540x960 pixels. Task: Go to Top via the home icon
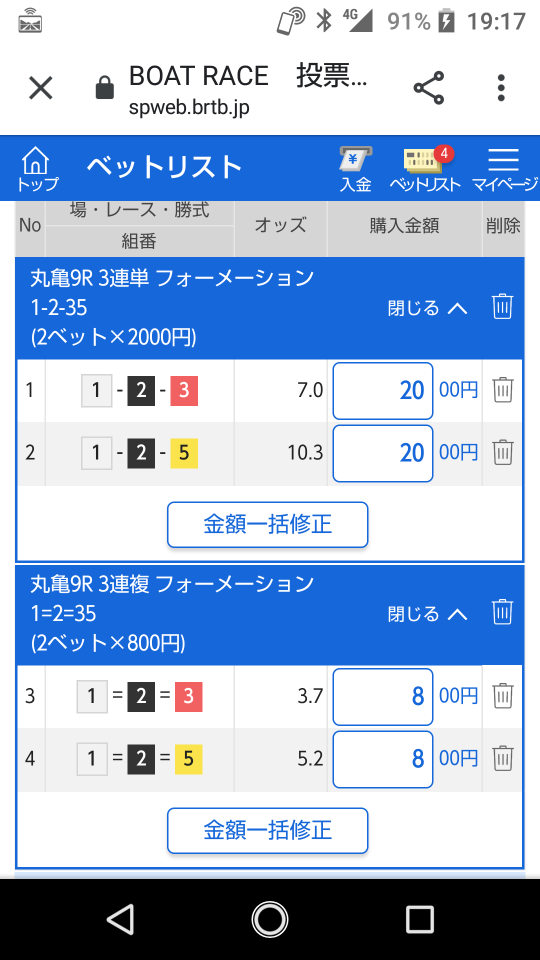pos(36,169)
